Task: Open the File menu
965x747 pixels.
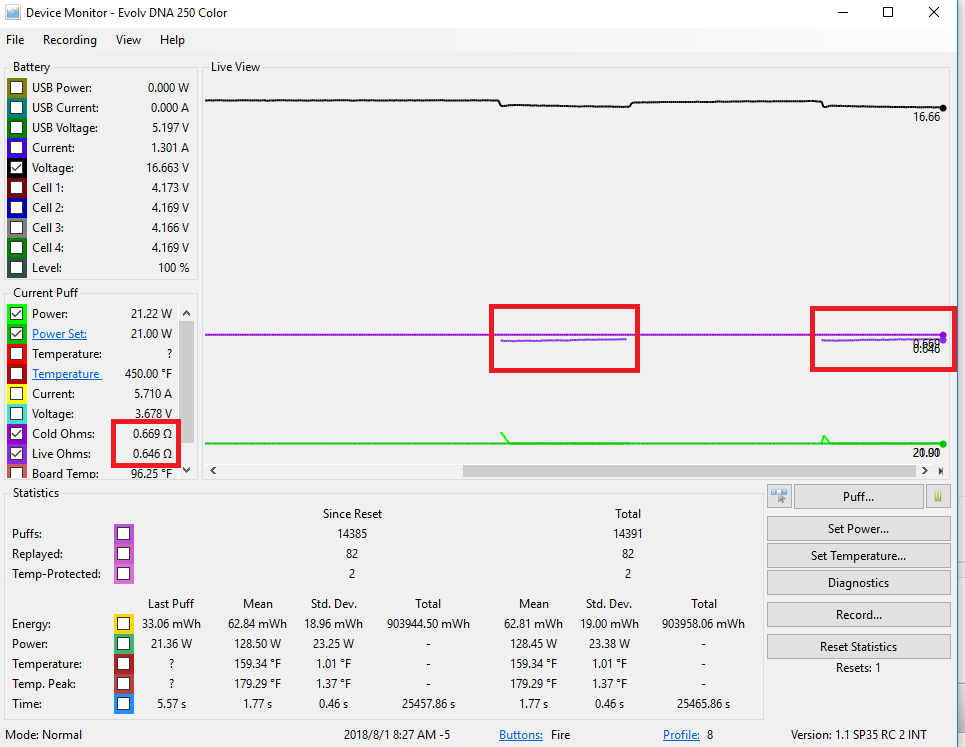Action: tap(15, 40)
